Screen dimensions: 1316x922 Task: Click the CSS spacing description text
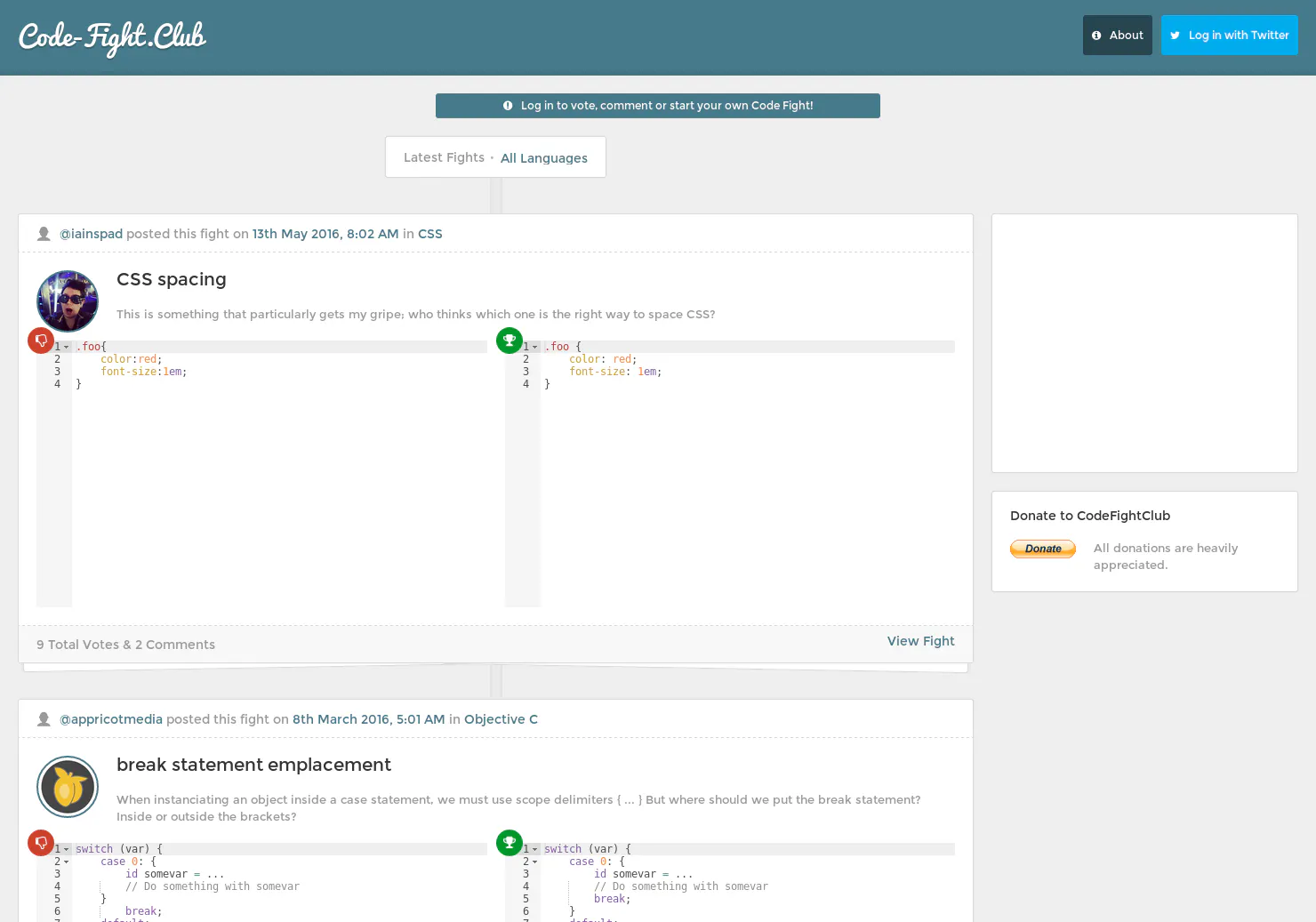(x=416, y=315)
